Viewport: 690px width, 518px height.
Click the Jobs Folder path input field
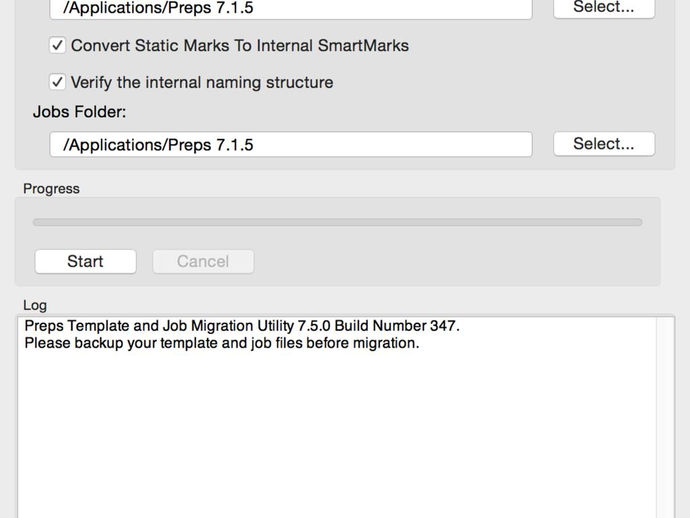[291, 144]
